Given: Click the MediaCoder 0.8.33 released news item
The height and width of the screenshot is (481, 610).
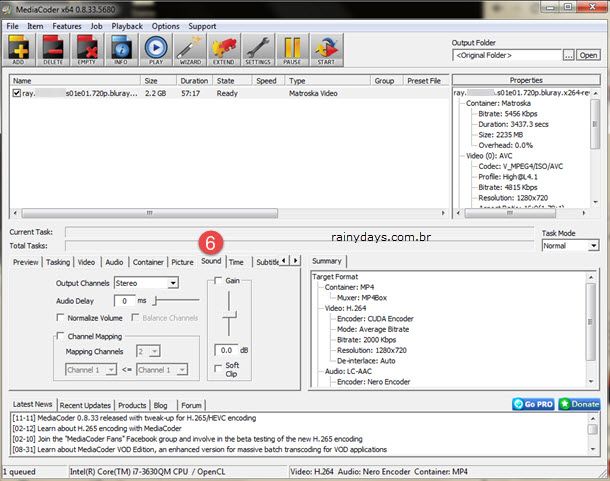Looking at the screenshot, I should 134,418.
